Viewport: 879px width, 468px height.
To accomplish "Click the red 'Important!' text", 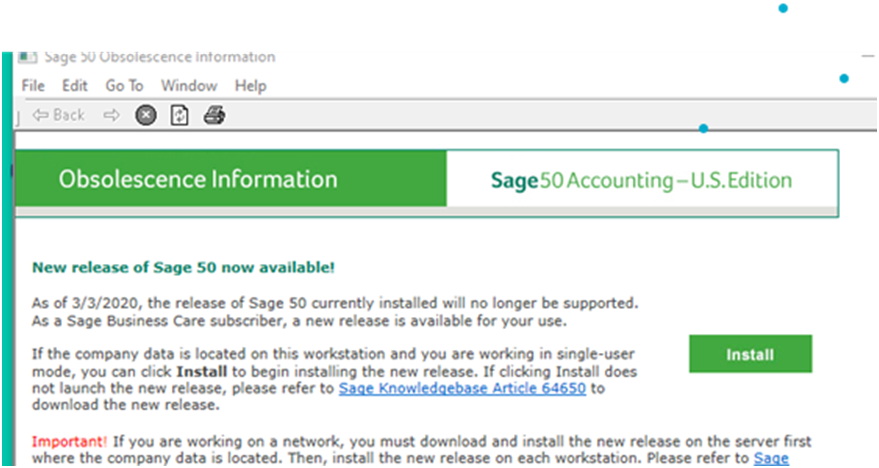I will (69, 441).
